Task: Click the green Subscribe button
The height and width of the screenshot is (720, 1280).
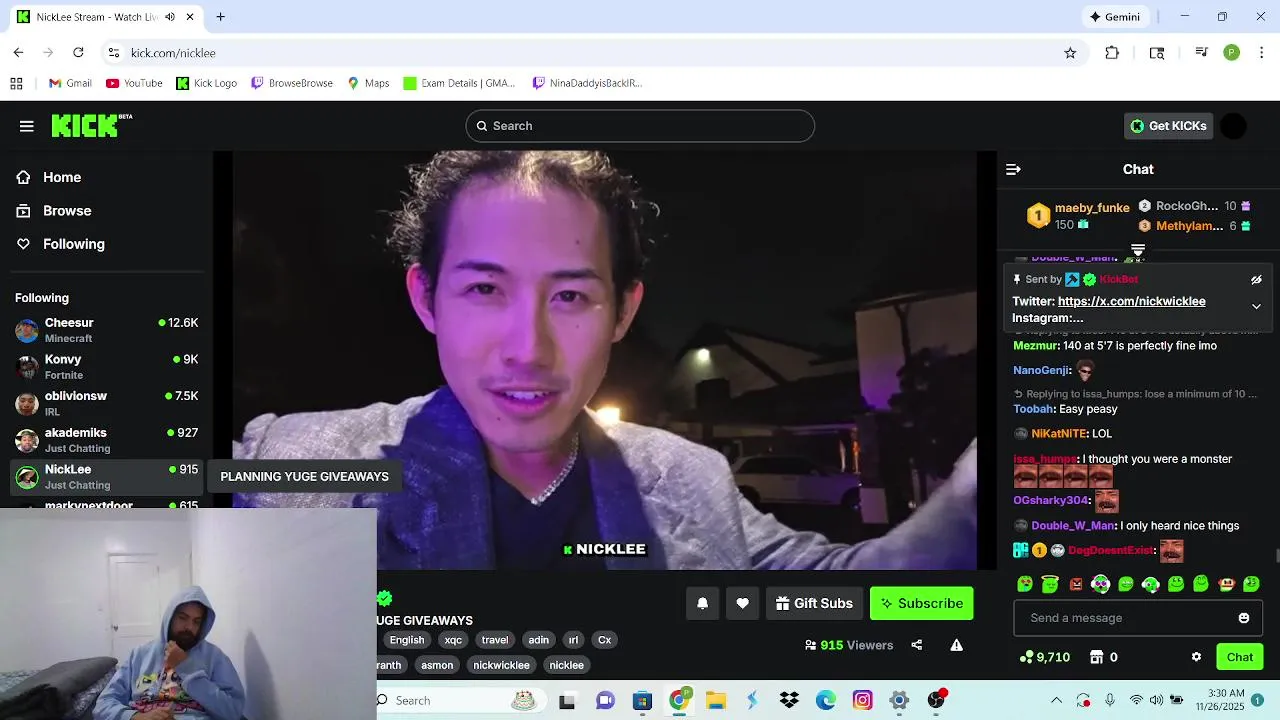Action: [x=922, y=603]
